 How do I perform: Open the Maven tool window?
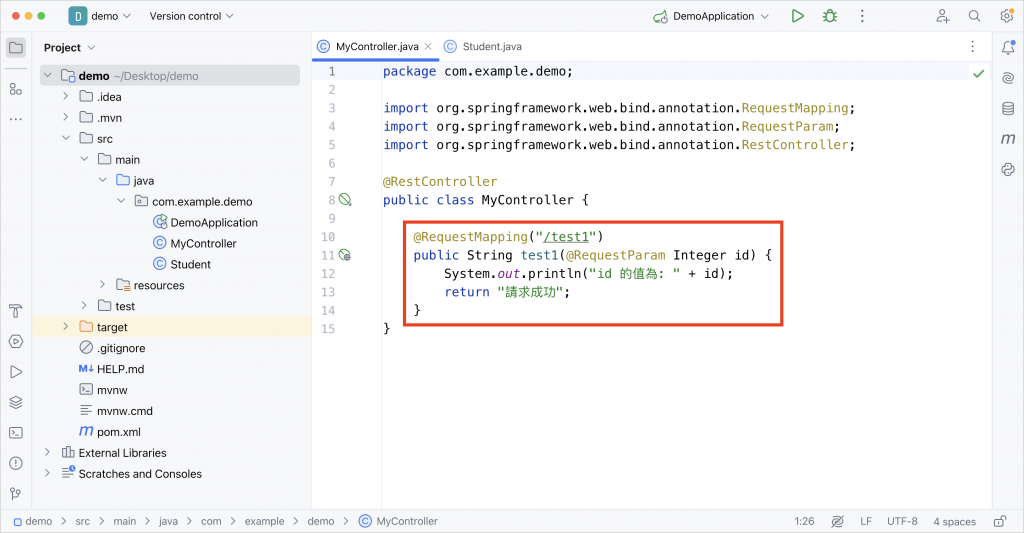click(x=1007, y=139)
